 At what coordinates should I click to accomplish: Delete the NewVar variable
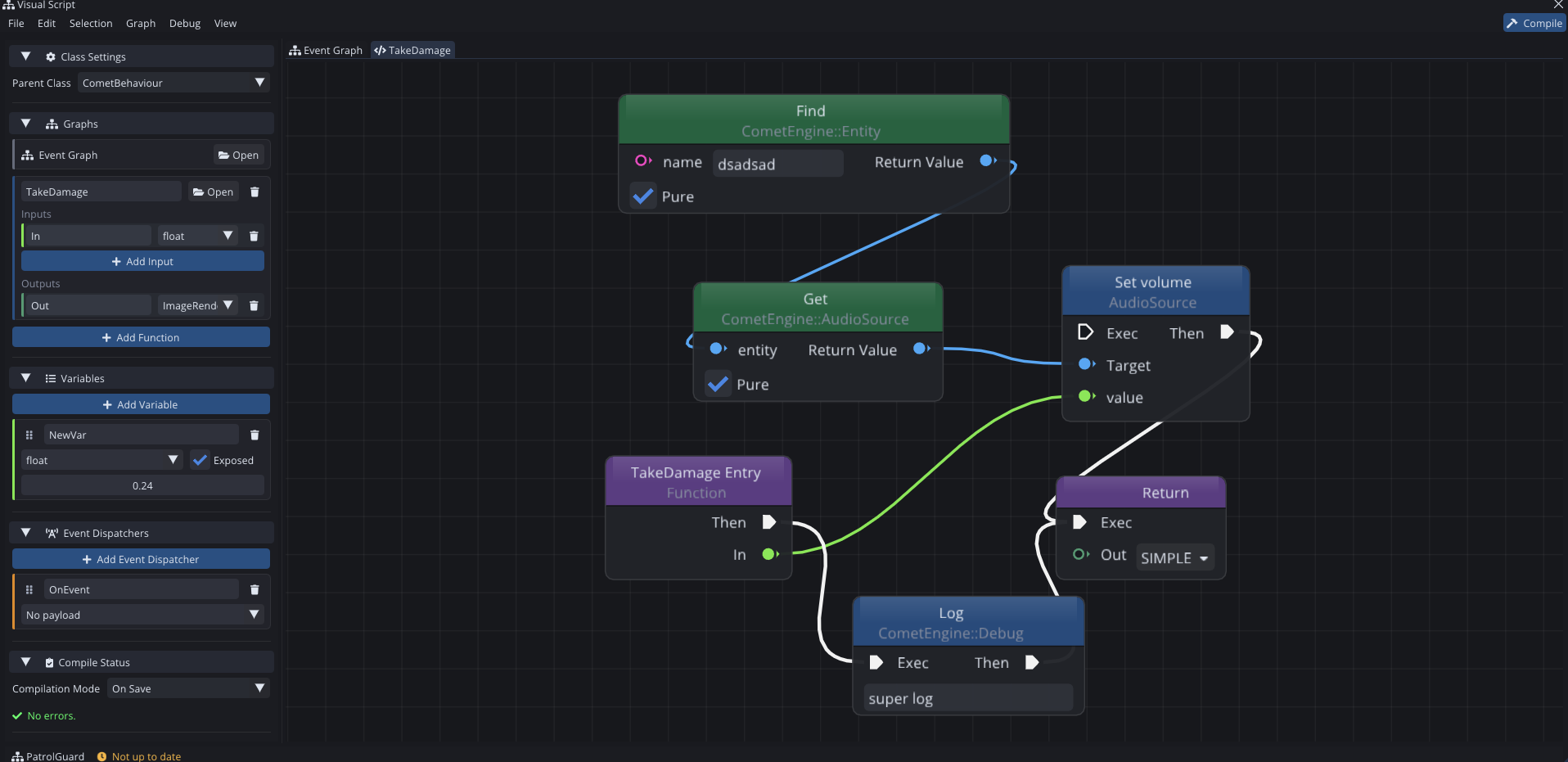click(255, 435)
